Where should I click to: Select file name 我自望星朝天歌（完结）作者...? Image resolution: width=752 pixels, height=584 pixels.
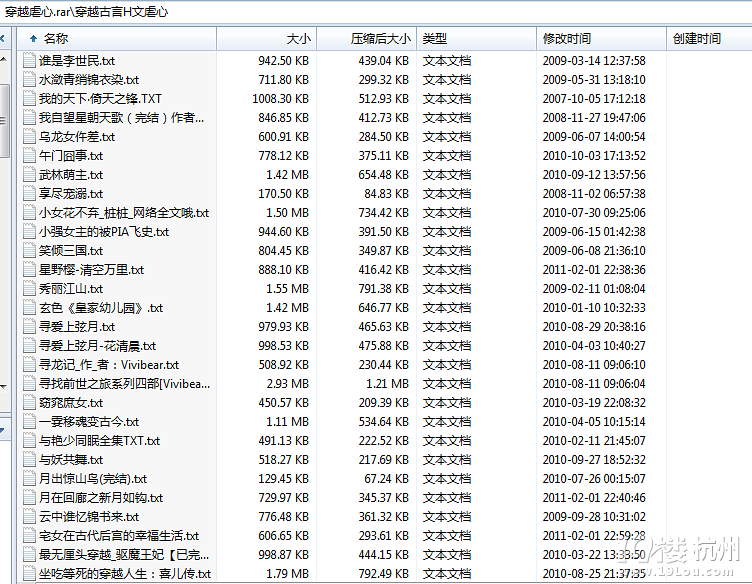[121, 117]
